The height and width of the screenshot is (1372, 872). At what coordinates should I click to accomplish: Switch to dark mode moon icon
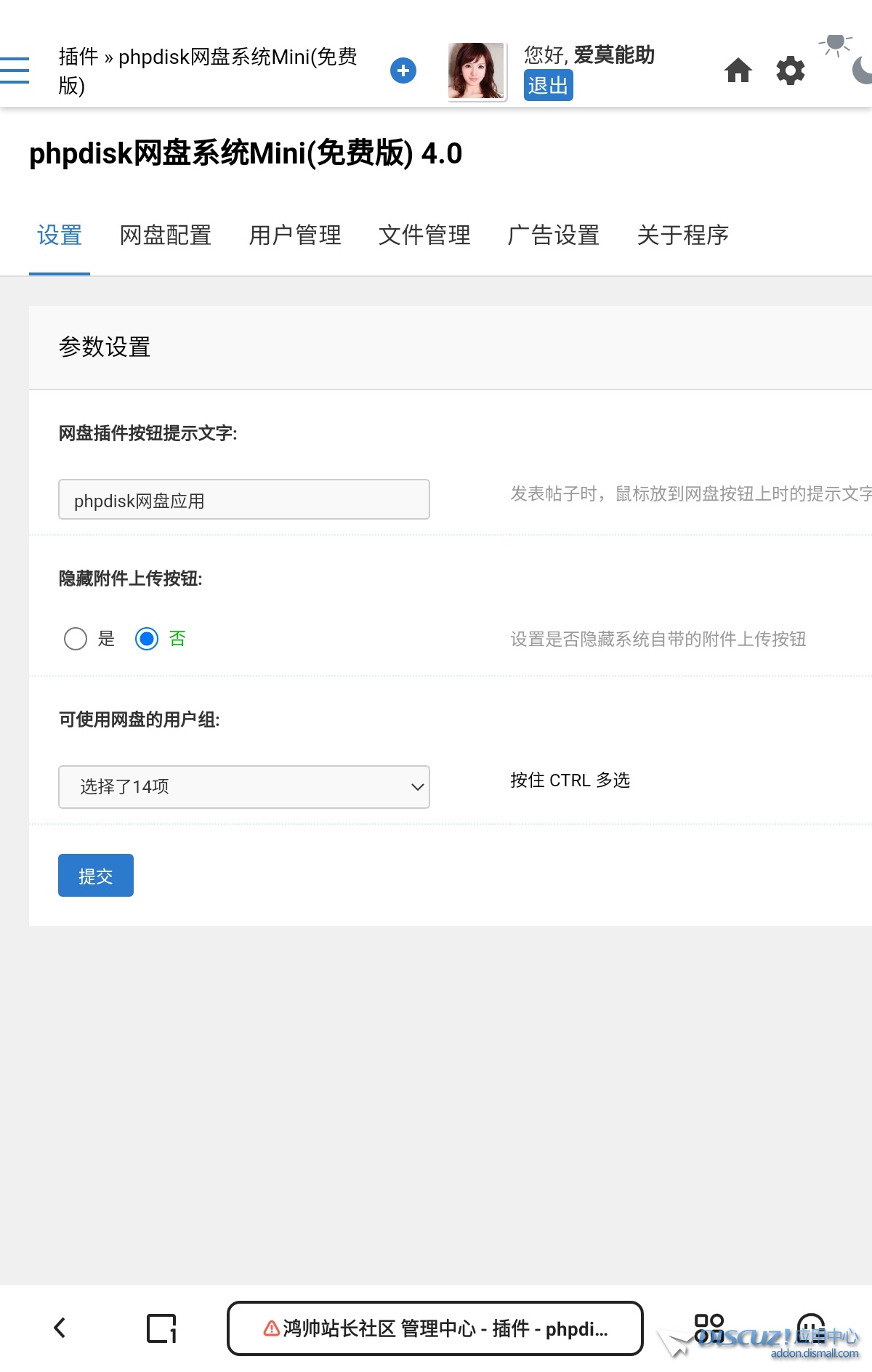[863, 70]
